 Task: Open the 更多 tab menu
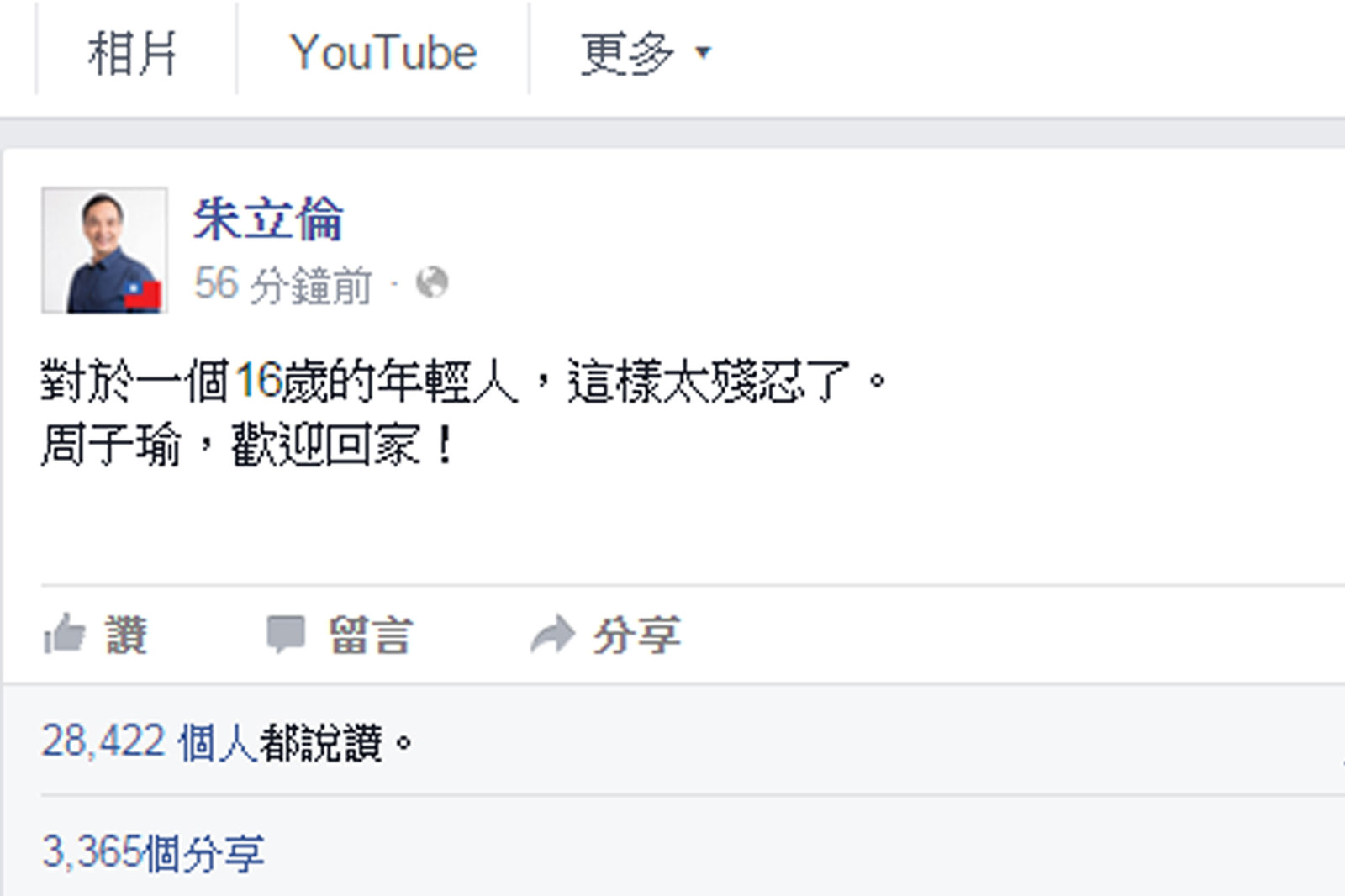[646, 53]
